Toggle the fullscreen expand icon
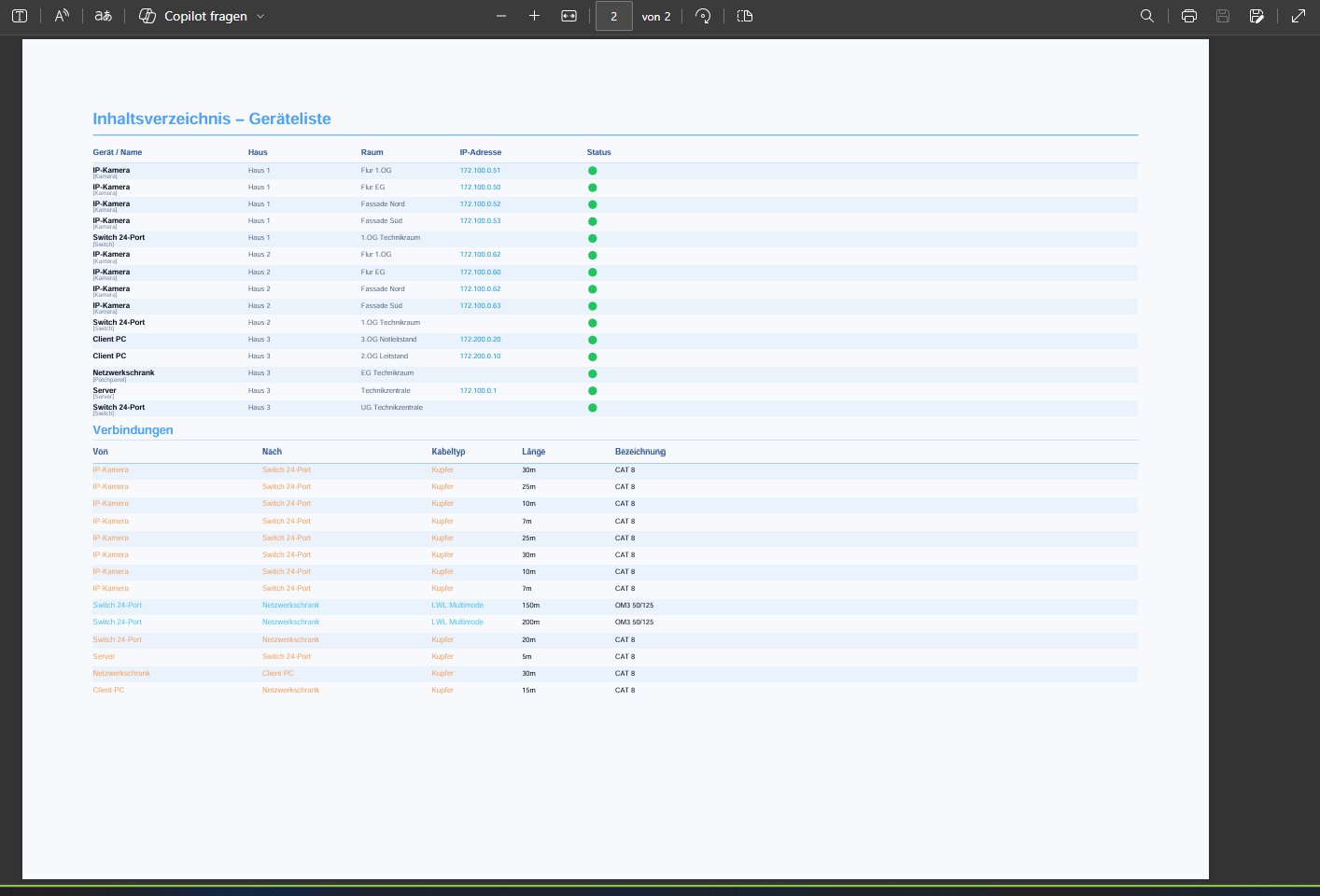The width and height of the screenshot is (1320, 896). [1299, 16]
